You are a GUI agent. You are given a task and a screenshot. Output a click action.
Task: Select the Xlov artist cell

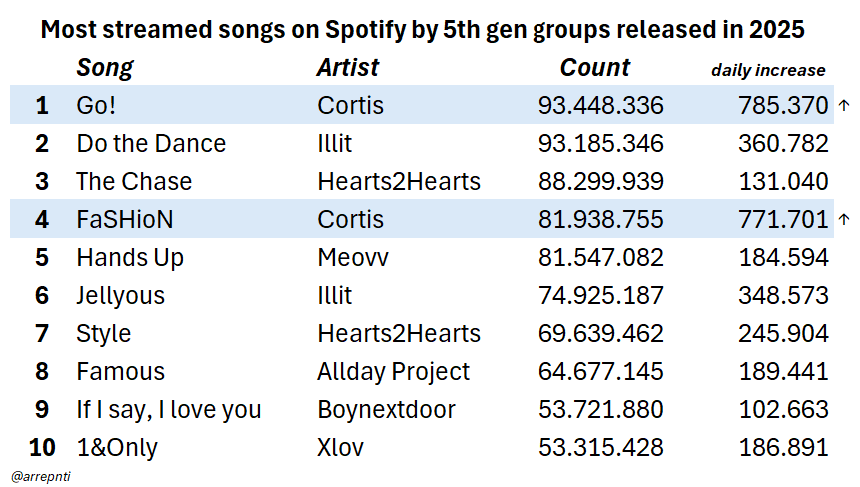click(x=341, y=447)
